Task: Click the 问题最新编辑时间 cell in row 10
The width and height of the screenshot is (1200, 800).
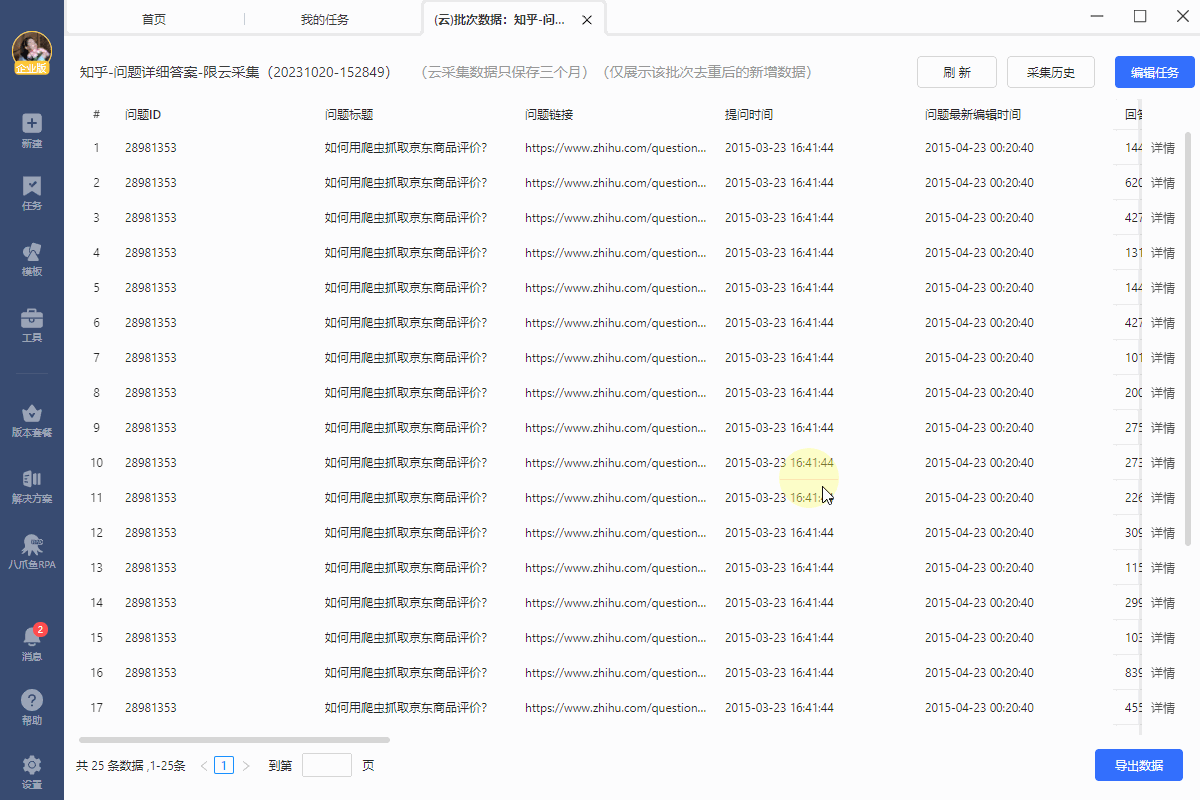Action: tap(979, 463)
